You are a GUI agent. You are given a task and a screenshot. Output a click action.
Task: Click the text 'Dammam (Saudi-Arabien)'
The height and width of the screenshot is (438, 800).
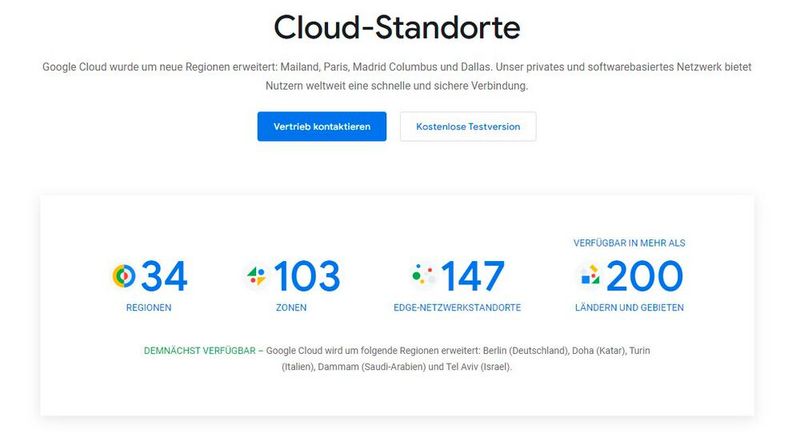click(x=371, y=367)
